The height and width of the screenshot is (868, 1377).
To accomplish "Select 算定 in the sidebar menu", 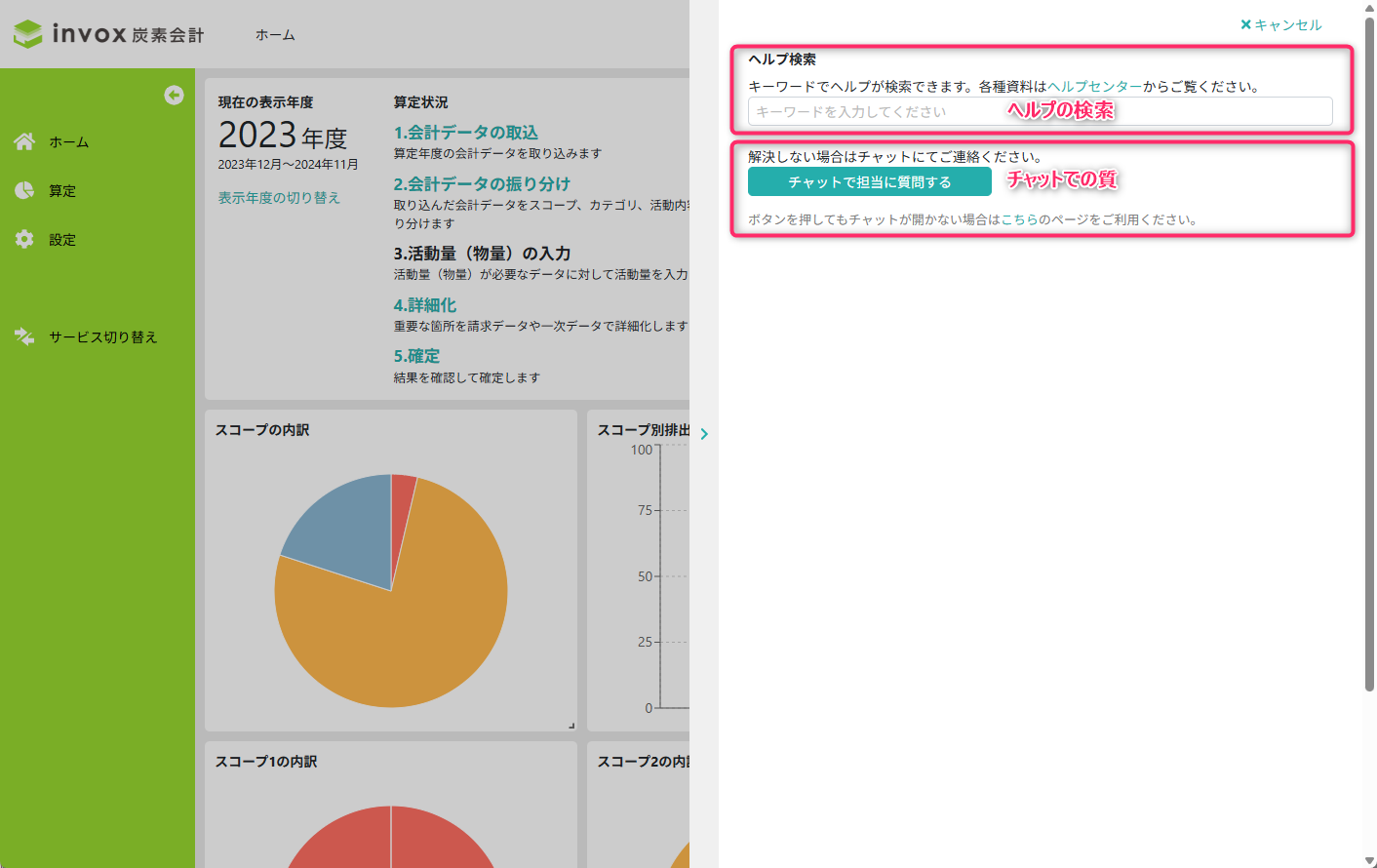I will (62, 190).
